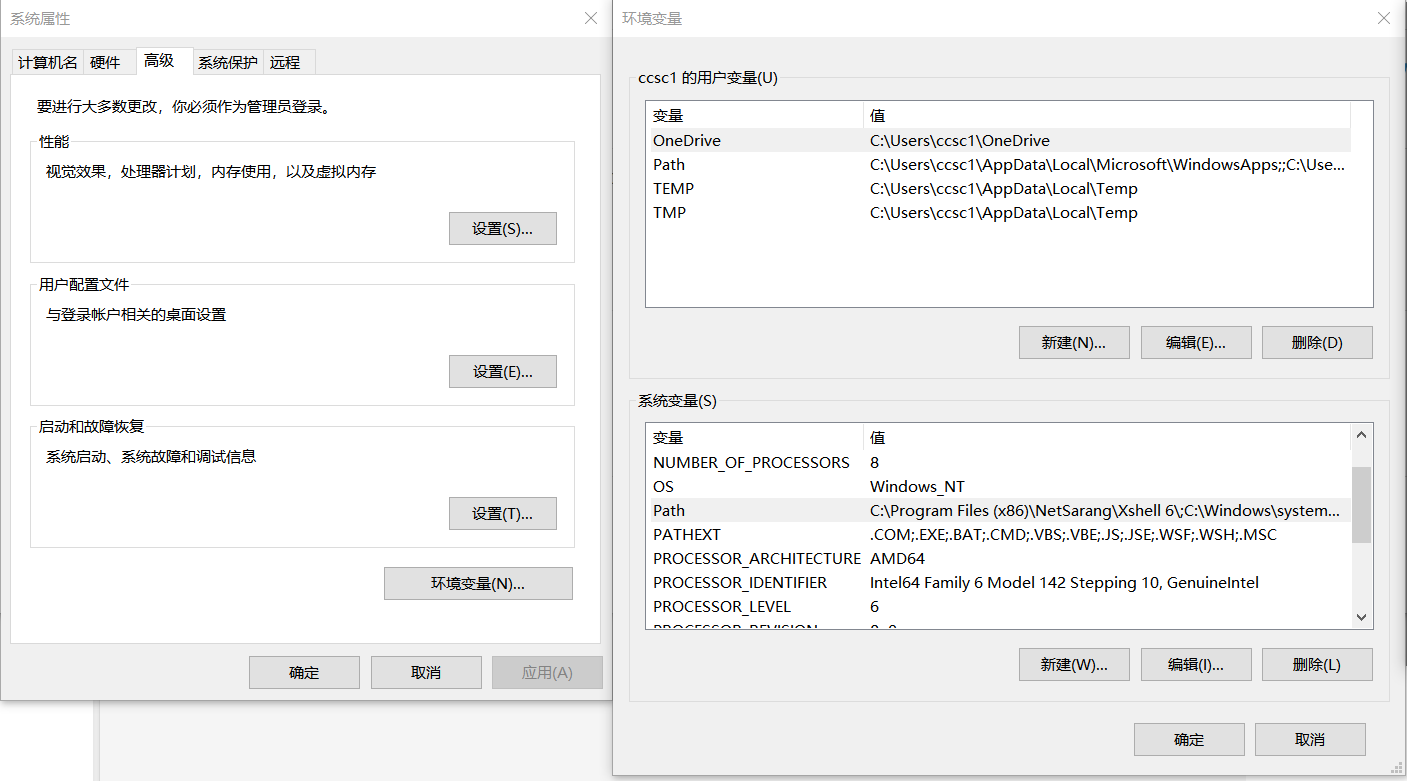Click 设置(S) under the 性能 section

click(x=503, y=228)
